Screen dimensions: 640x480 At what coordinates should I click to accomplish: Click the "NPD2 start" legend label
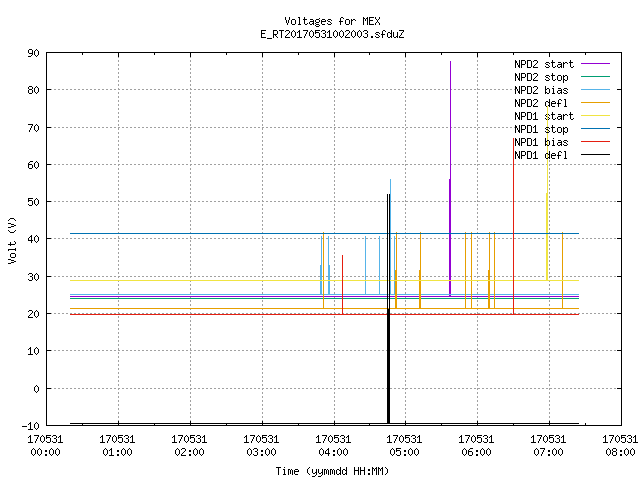click(544, 64)
